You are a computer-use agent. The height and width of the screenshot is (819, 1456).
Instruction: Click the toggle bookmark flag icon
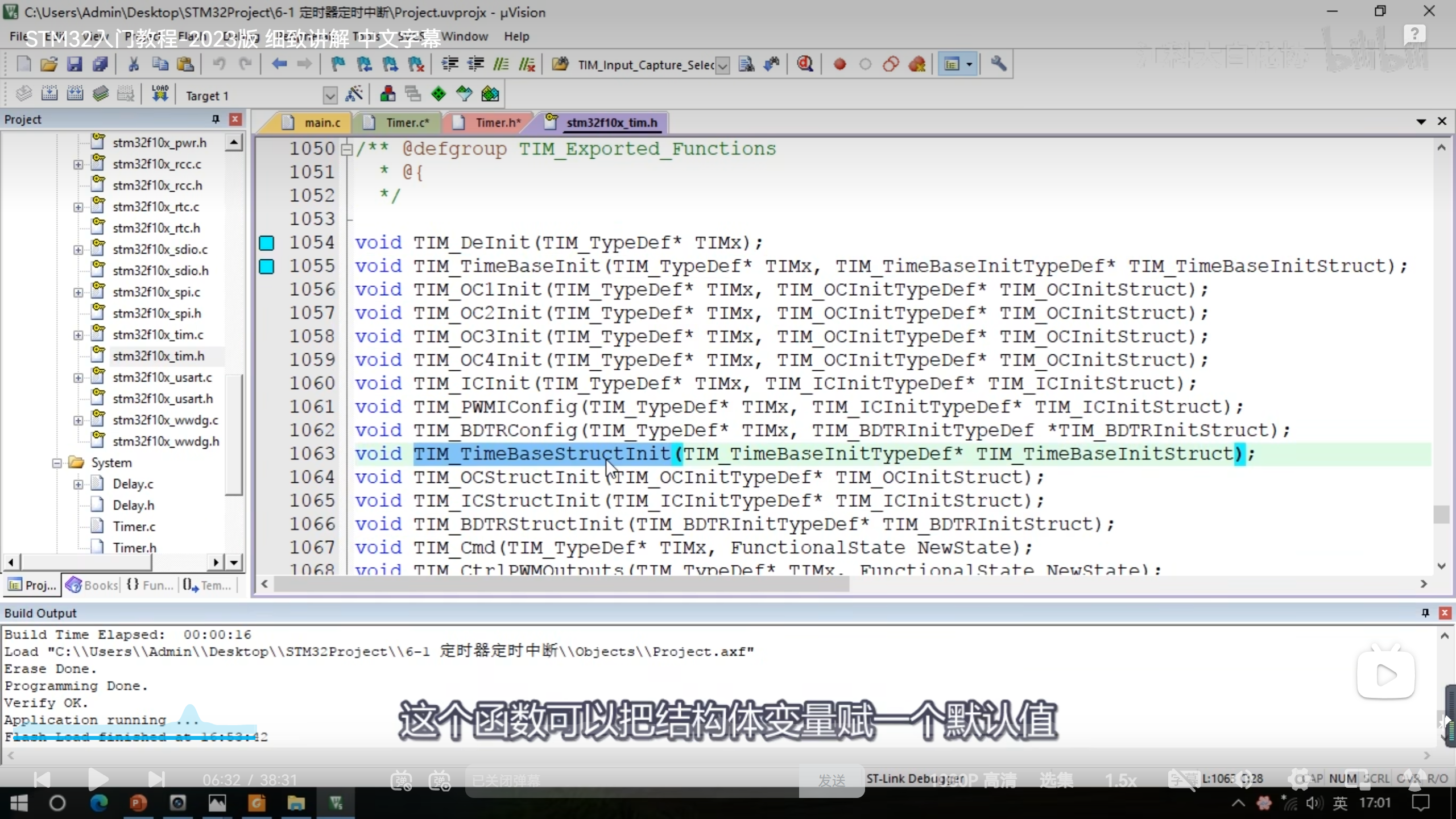(x=338, y=64)
